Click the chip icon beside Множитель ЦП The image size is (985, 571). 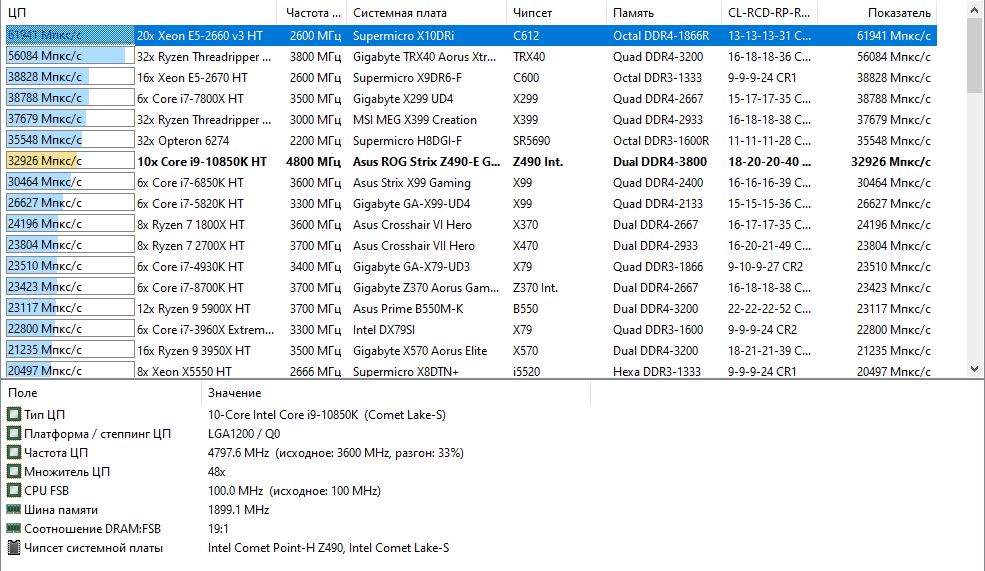[x=13, y=471]
